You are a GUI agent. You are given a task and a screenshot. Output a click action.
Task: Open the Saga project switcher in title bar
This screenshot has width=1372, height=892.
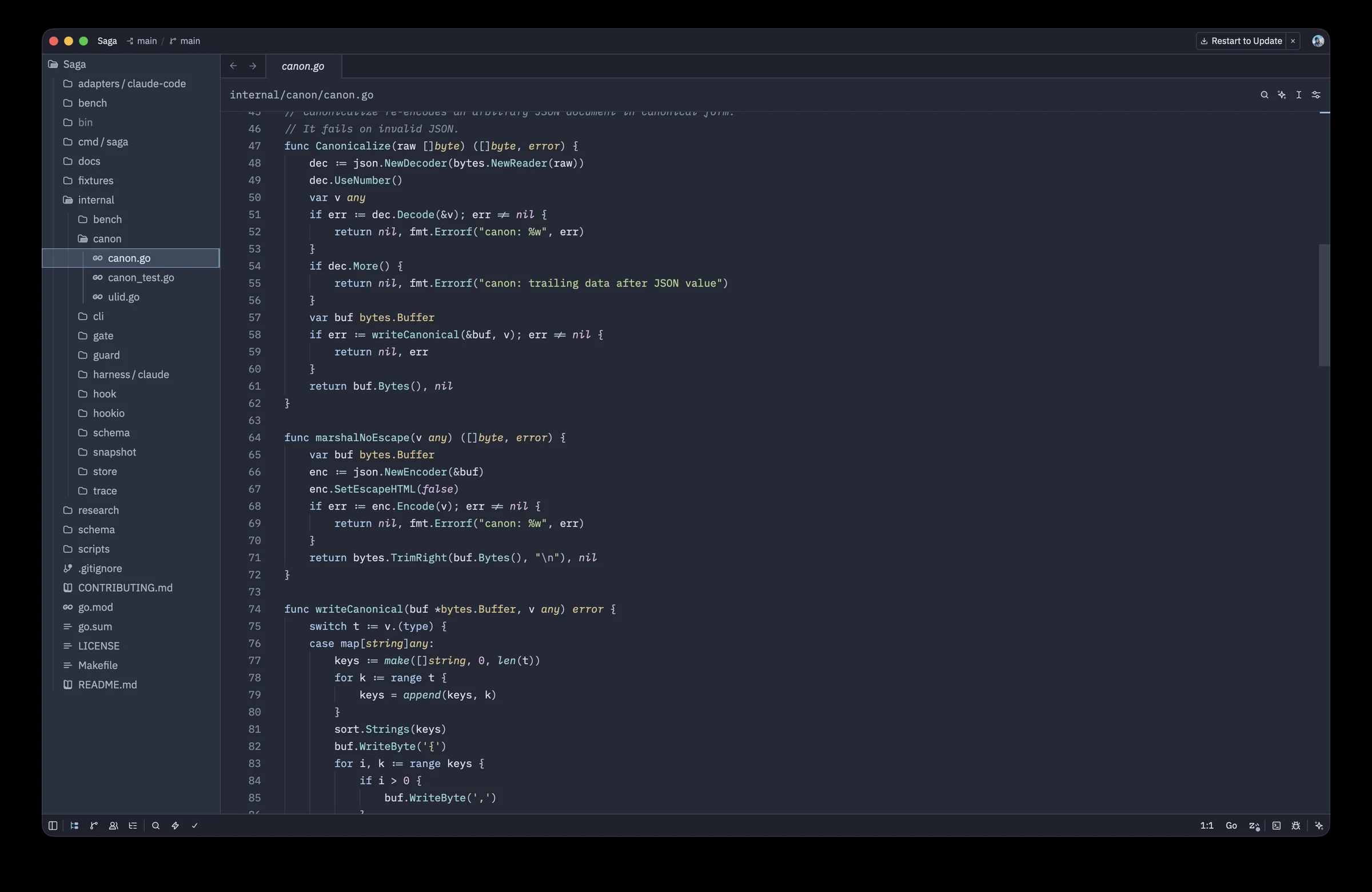[107, 41]
